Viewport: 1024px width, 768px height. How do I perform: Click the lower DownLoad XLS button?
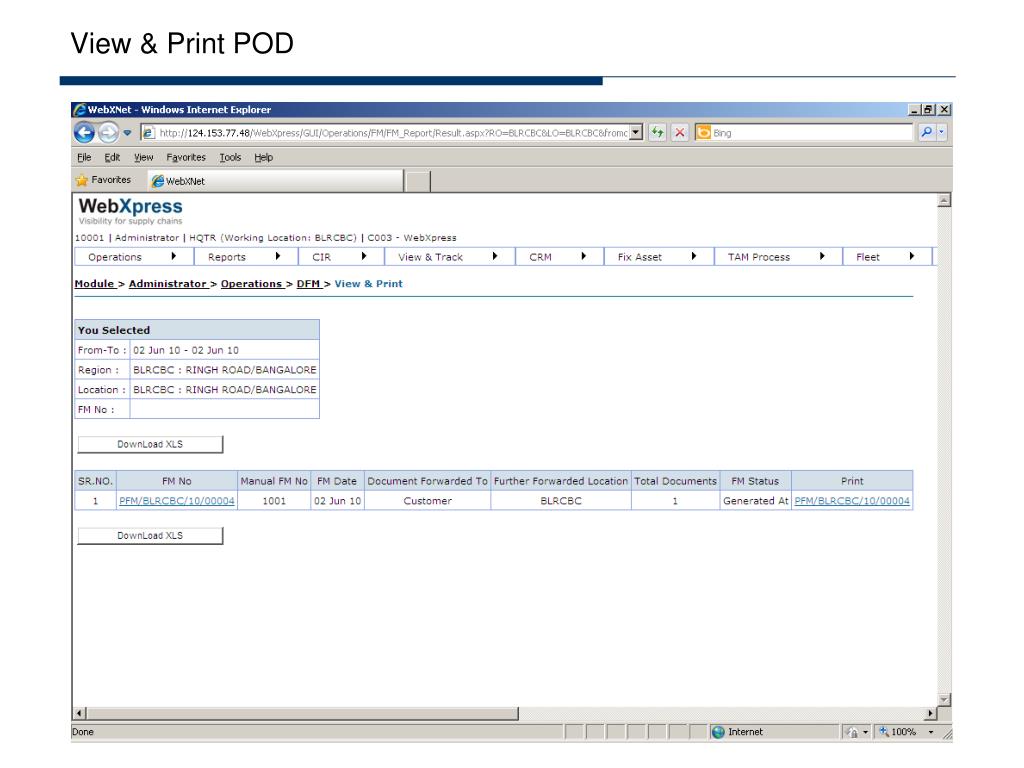(150, 536)
